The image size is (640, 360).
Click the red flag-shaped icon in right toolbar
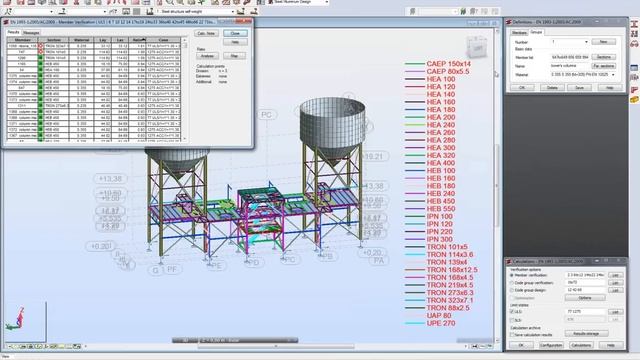click(634, 89)
